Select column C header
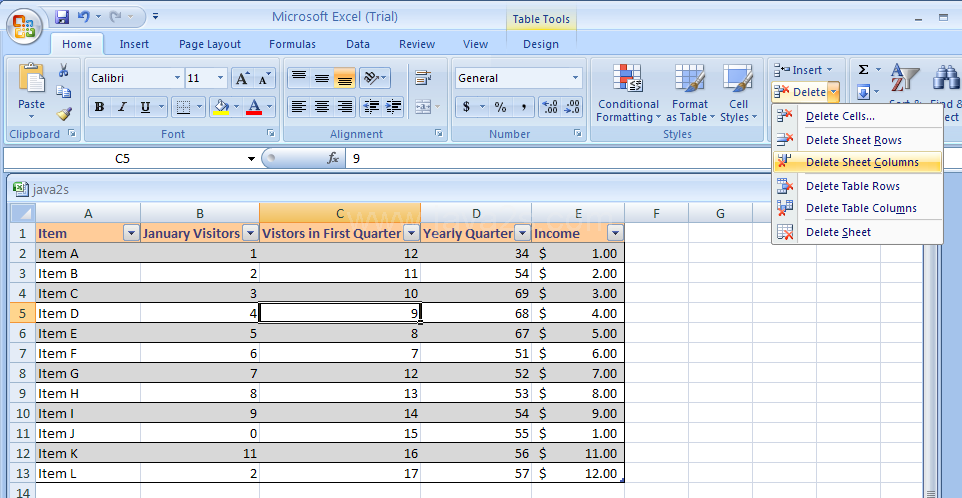962x498 pixels. coord(340,213)
